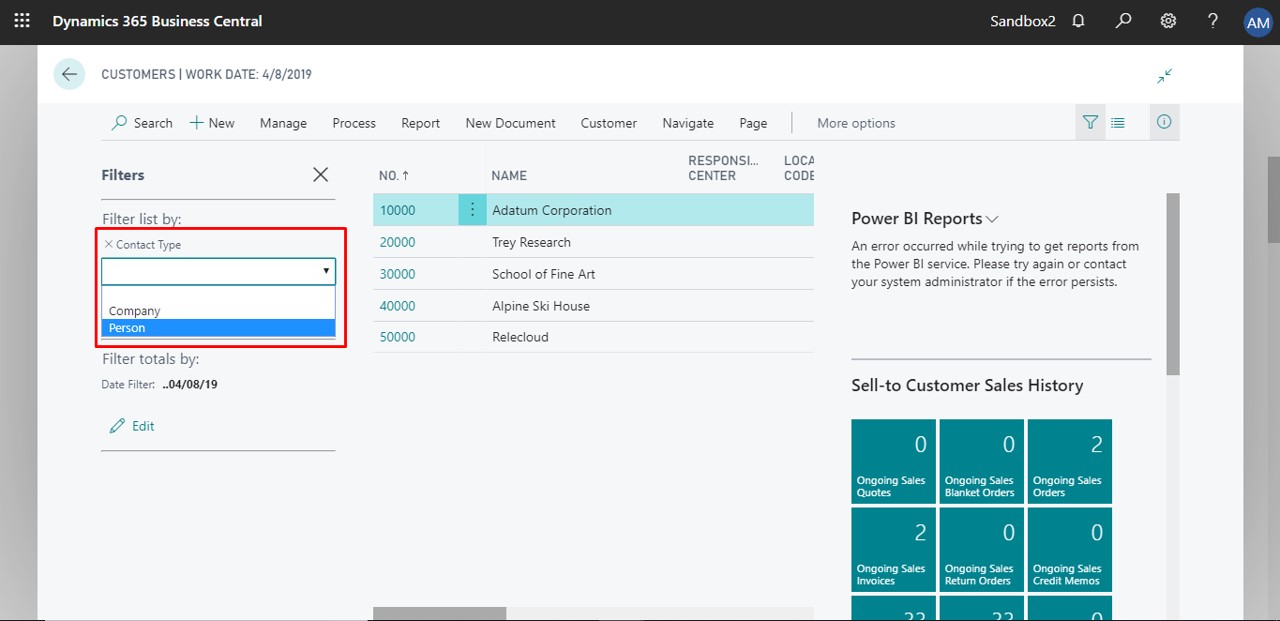
Task: Remove the Contact Type filter
Action: click(x=108, y=244)
